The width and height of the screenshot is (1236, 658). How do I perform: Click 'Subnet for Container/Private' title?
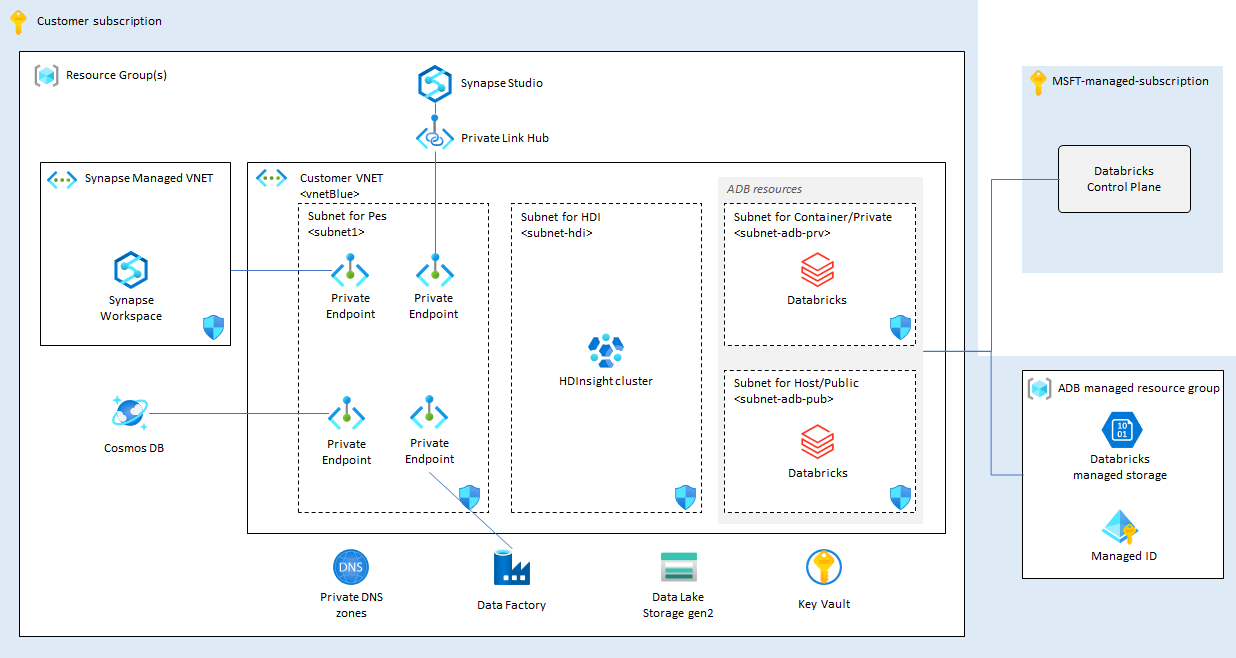tap(813, 217)
